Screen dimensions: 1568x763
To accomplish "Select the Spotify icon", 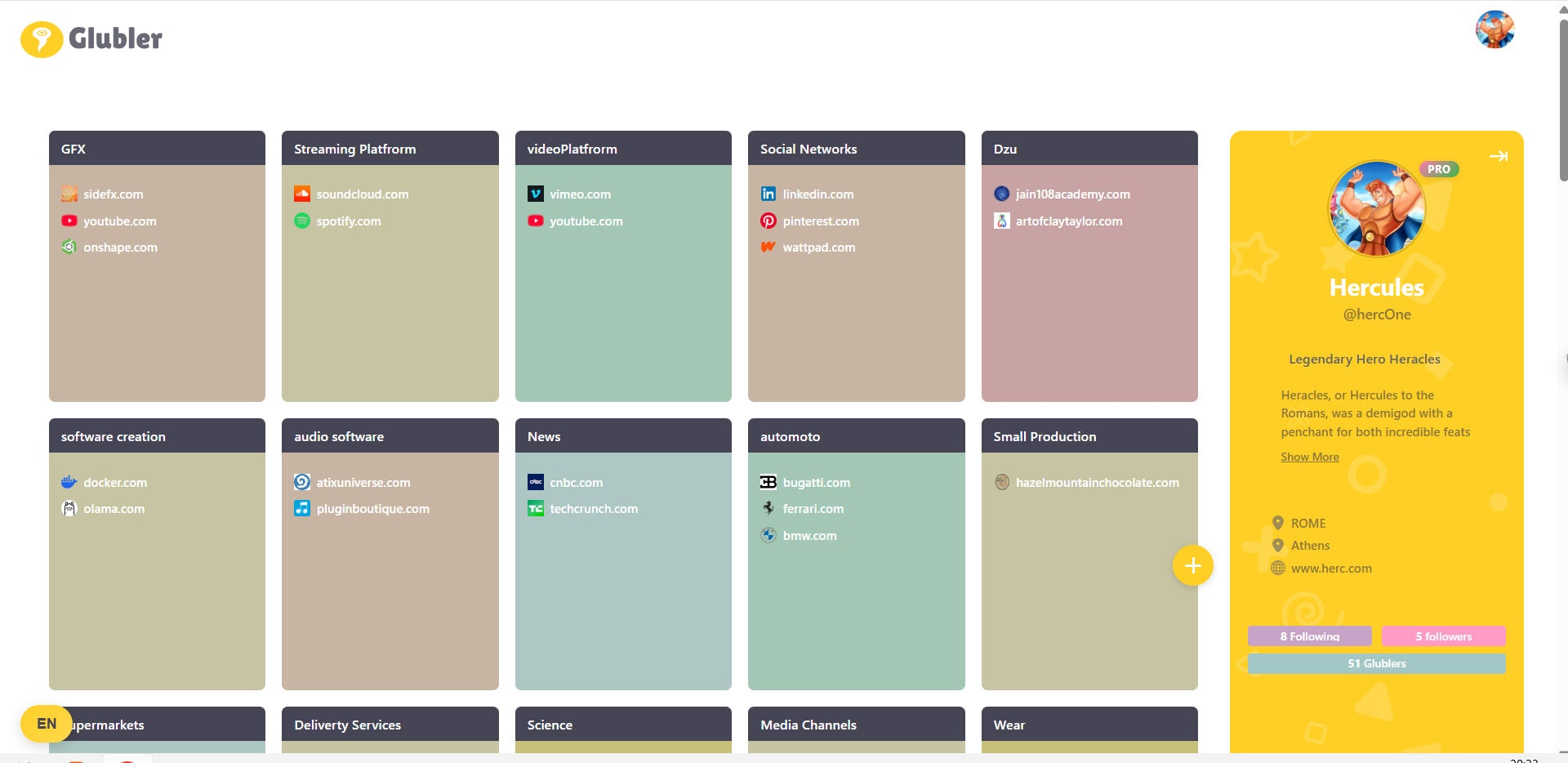I will [301, 221].
